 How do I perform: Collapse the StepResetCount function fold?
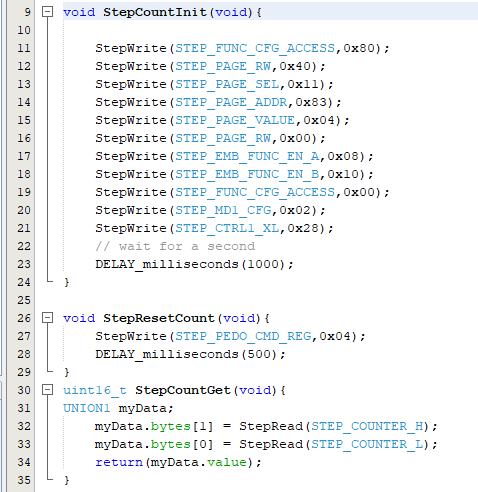coord(47,318)
